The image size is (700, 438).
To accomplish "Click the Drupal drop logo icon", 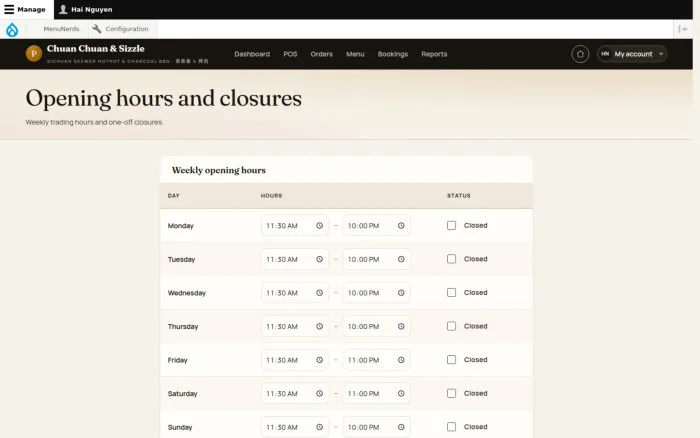I will click(x=12, y=29).
